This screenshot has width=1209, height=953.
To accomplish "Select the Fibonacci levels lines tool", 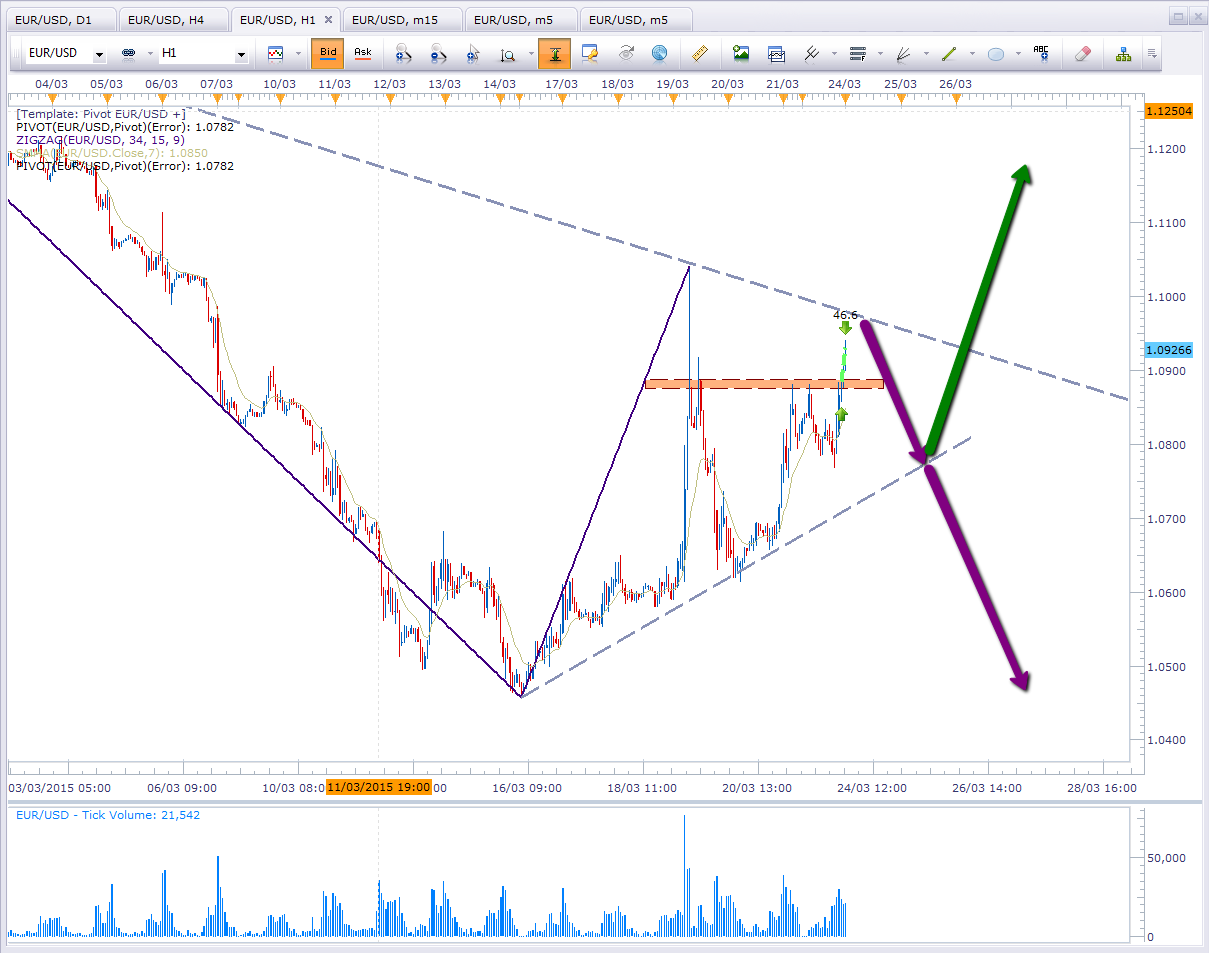I will click(857, 54).
